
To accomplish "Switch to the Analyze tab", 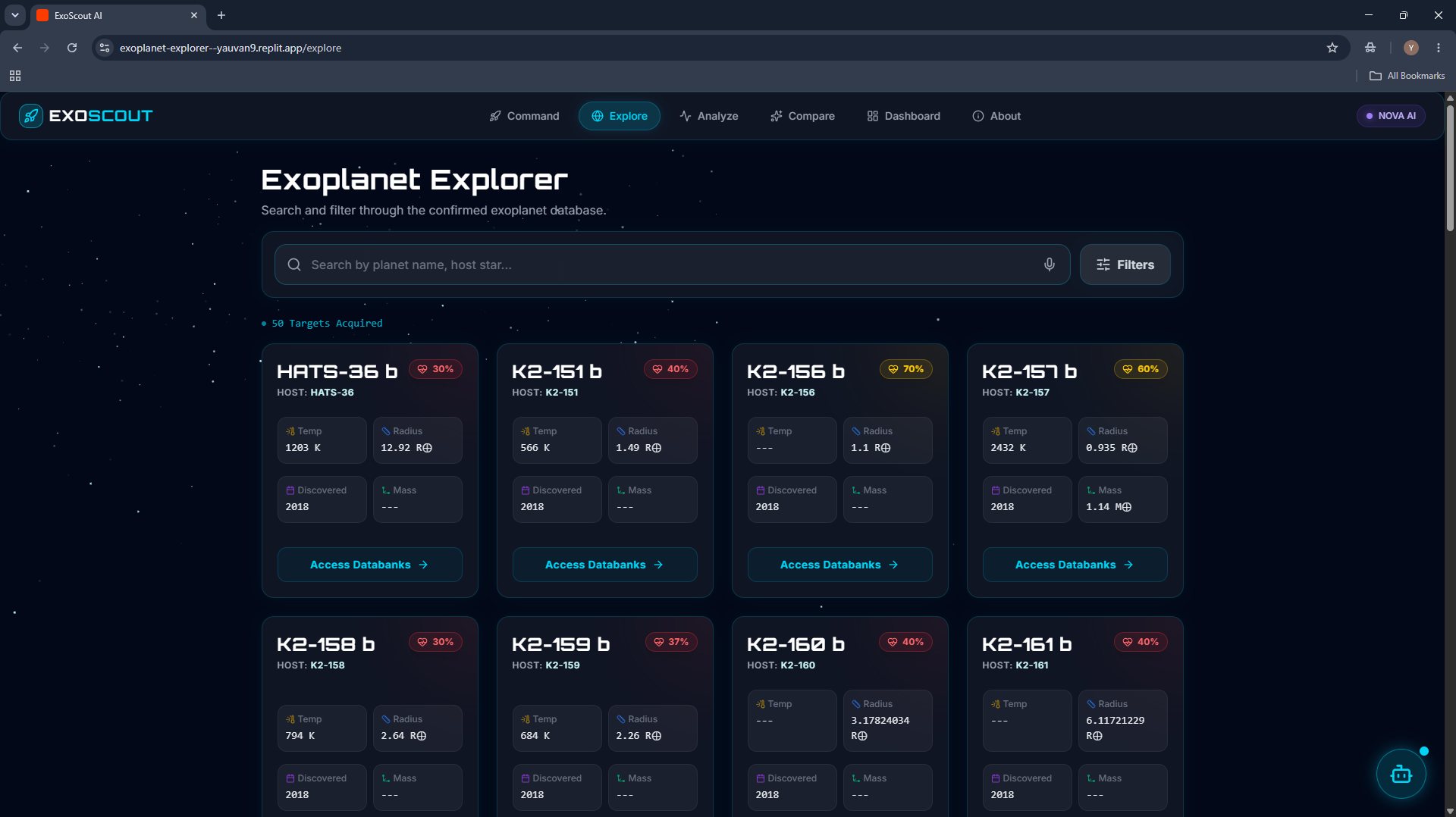I will click(x=709, y=116).
